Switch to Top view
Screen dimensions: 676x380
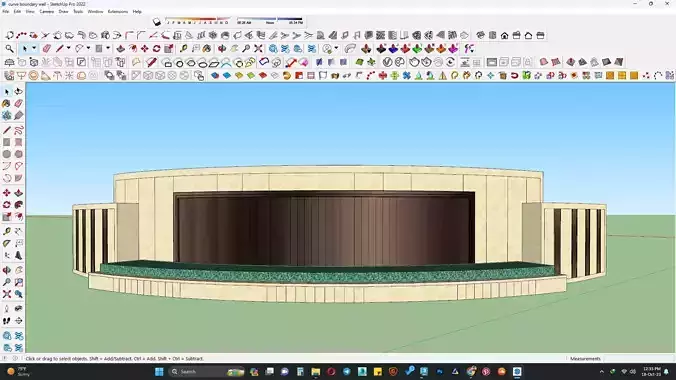[492, 35]
